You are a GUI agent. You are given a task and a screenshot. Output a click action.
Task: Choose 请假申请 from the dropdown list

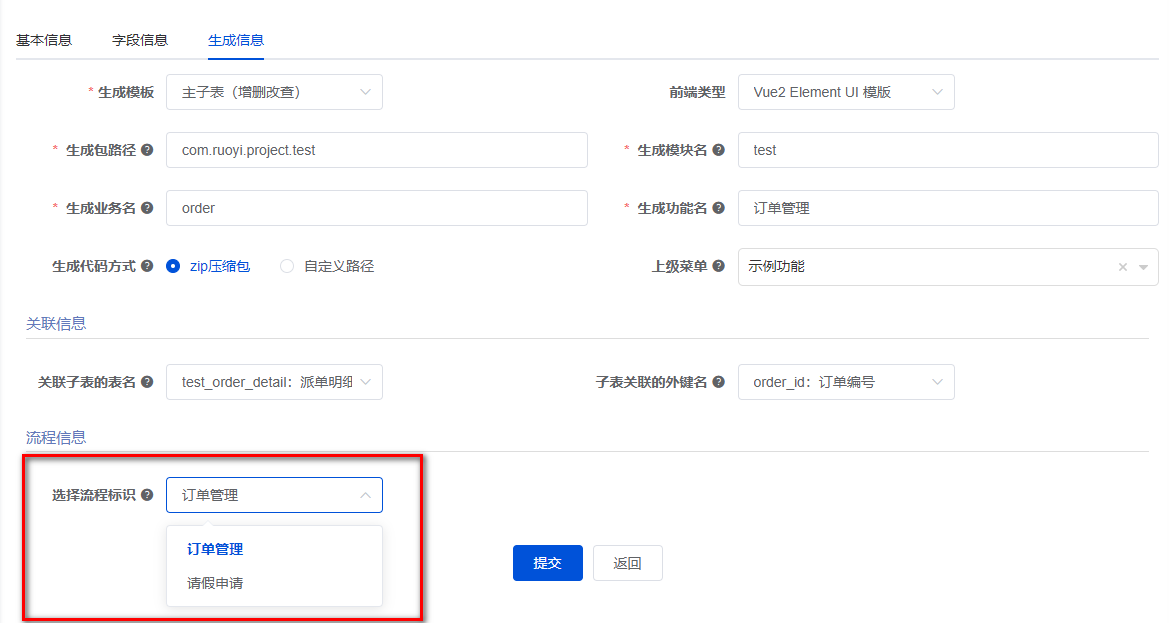coord(274,584)
